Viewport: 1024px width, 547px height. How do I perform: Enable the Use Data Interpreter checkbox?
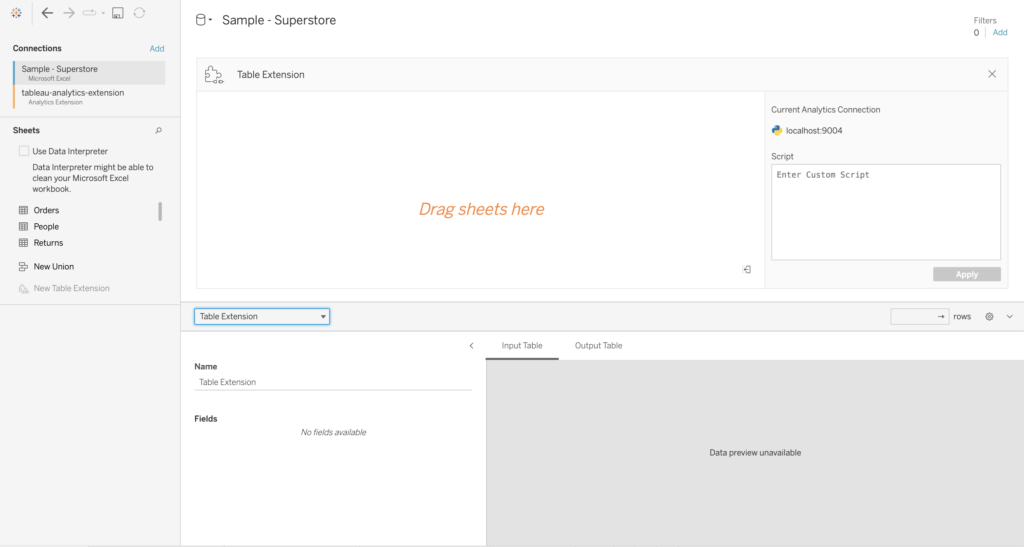coord(24,151)
